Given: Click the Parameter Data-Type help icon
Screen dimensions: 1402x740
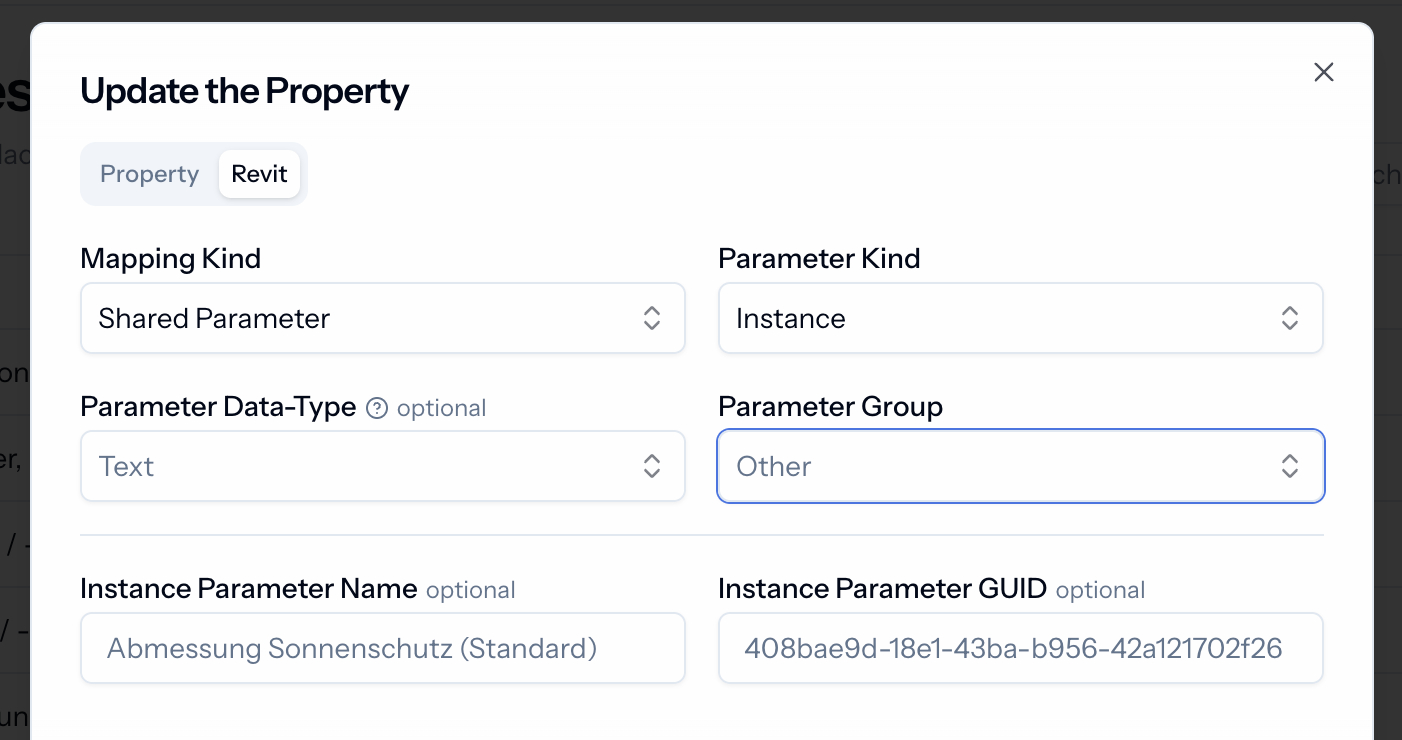Looking at the screenshot, I should tap(377, 408).
